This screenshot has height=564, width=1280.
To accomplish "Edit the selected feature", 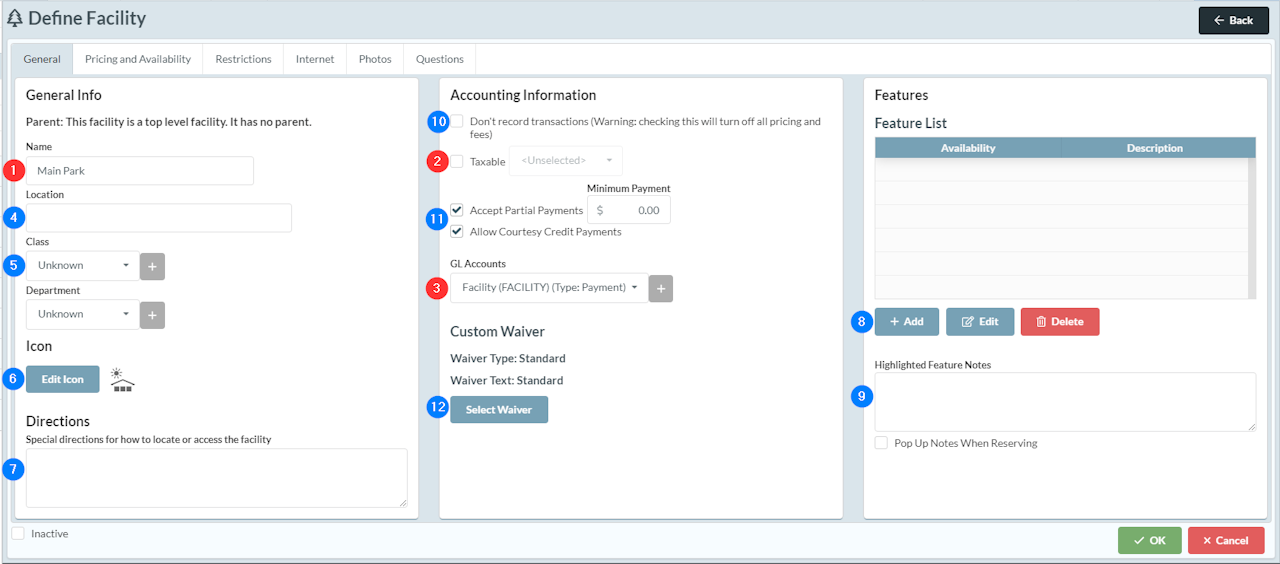I will 979,322.
